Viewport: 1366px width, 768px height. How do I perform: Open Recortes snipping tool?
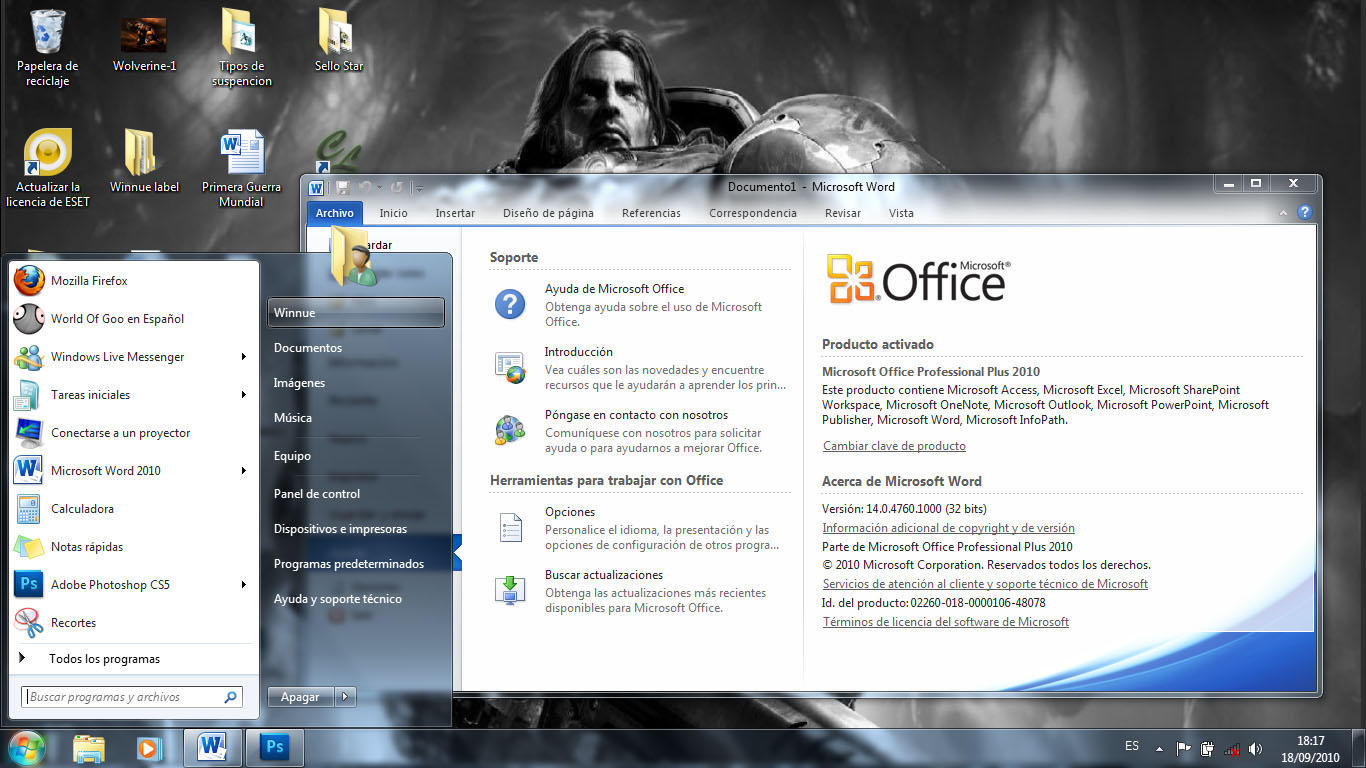pos(133,623)
